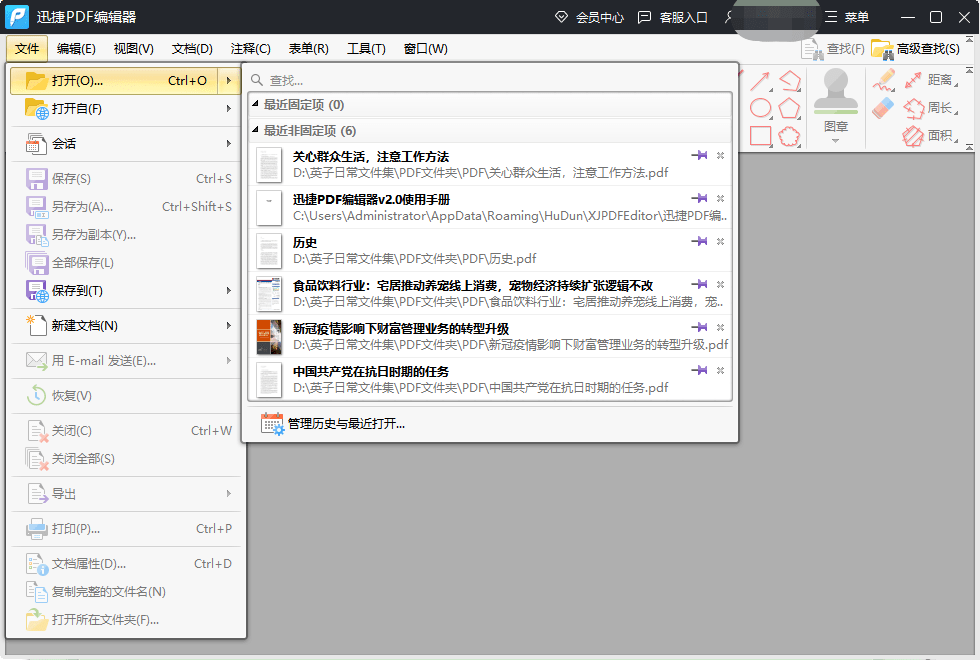Select the cloud shape tool
Image resolution: width=980 pixels, height=660 pixels.
789,136
